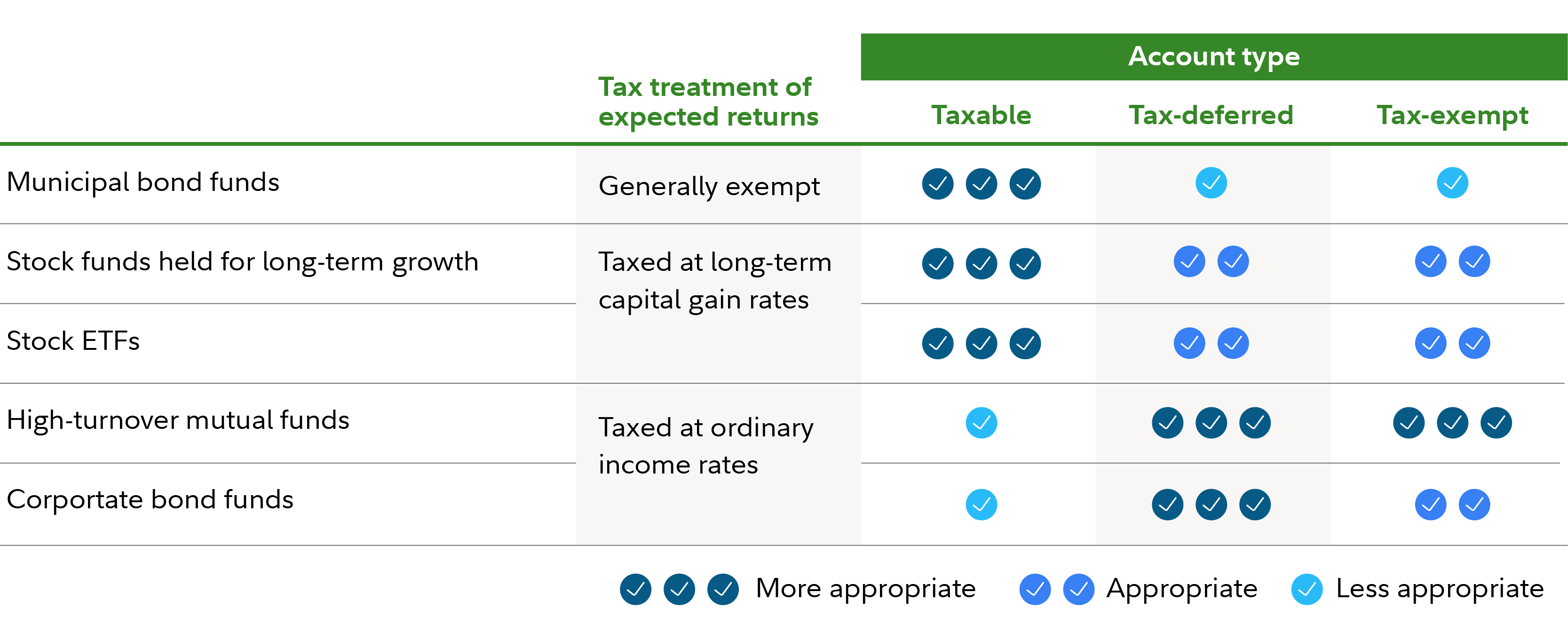
Task: Click the More appropriate legend label
Action: tap(865, 589)
